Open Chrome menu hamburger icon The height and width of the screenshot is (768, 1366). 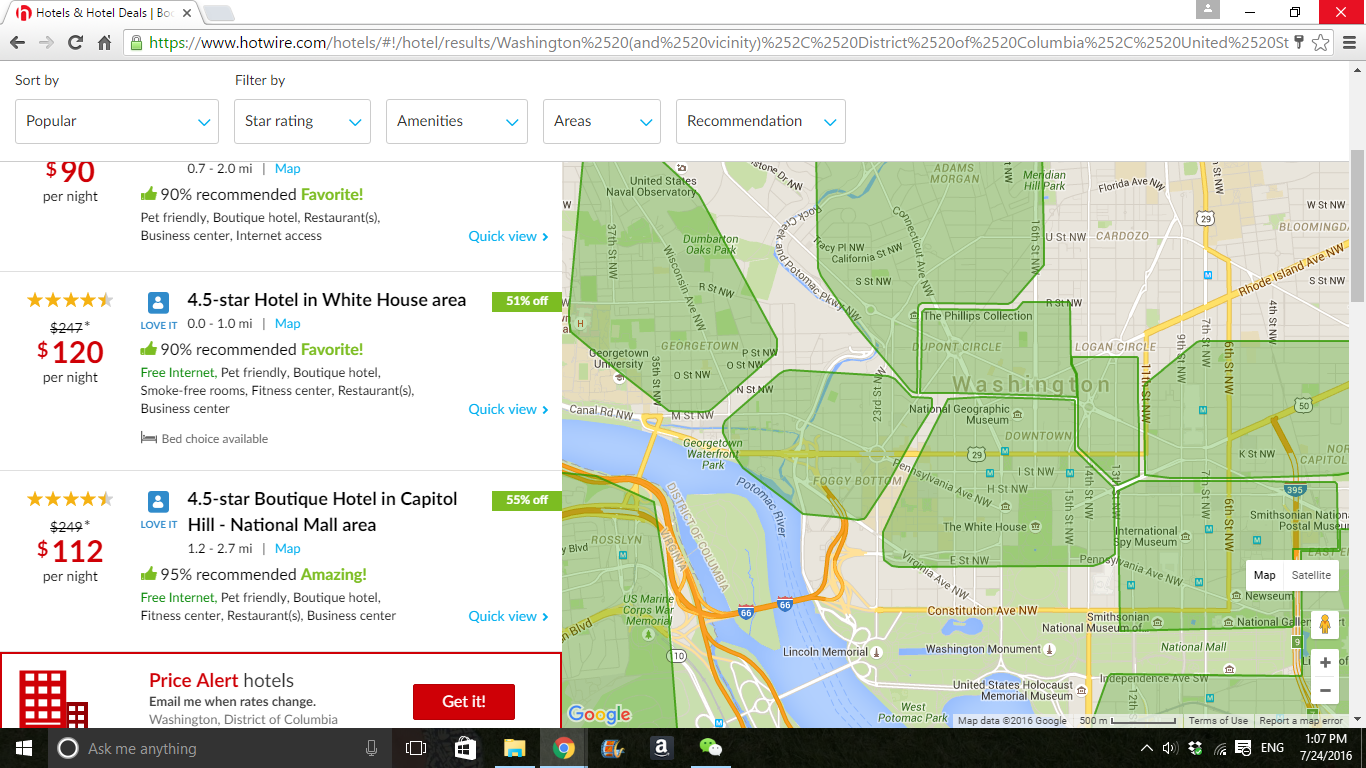[1348, 42]
